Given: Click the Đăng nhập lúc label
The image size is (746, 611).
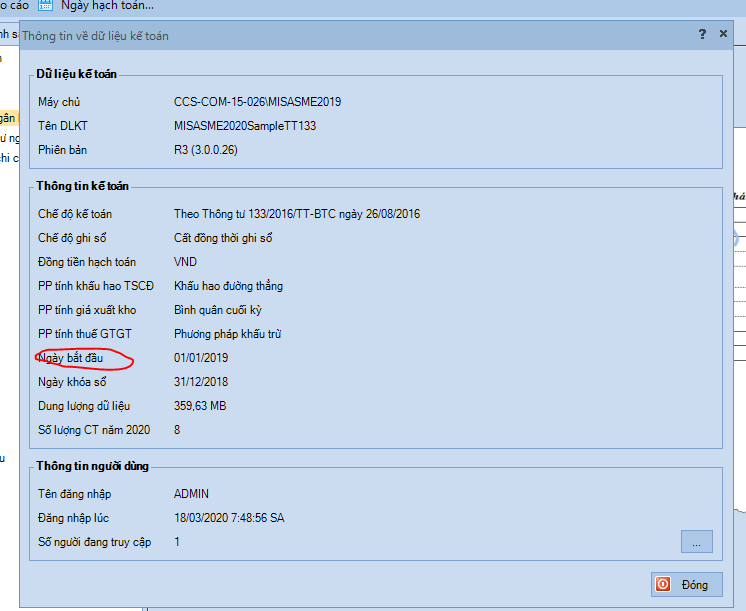Looking at the screenshot, I should click(x=73, y=518).
